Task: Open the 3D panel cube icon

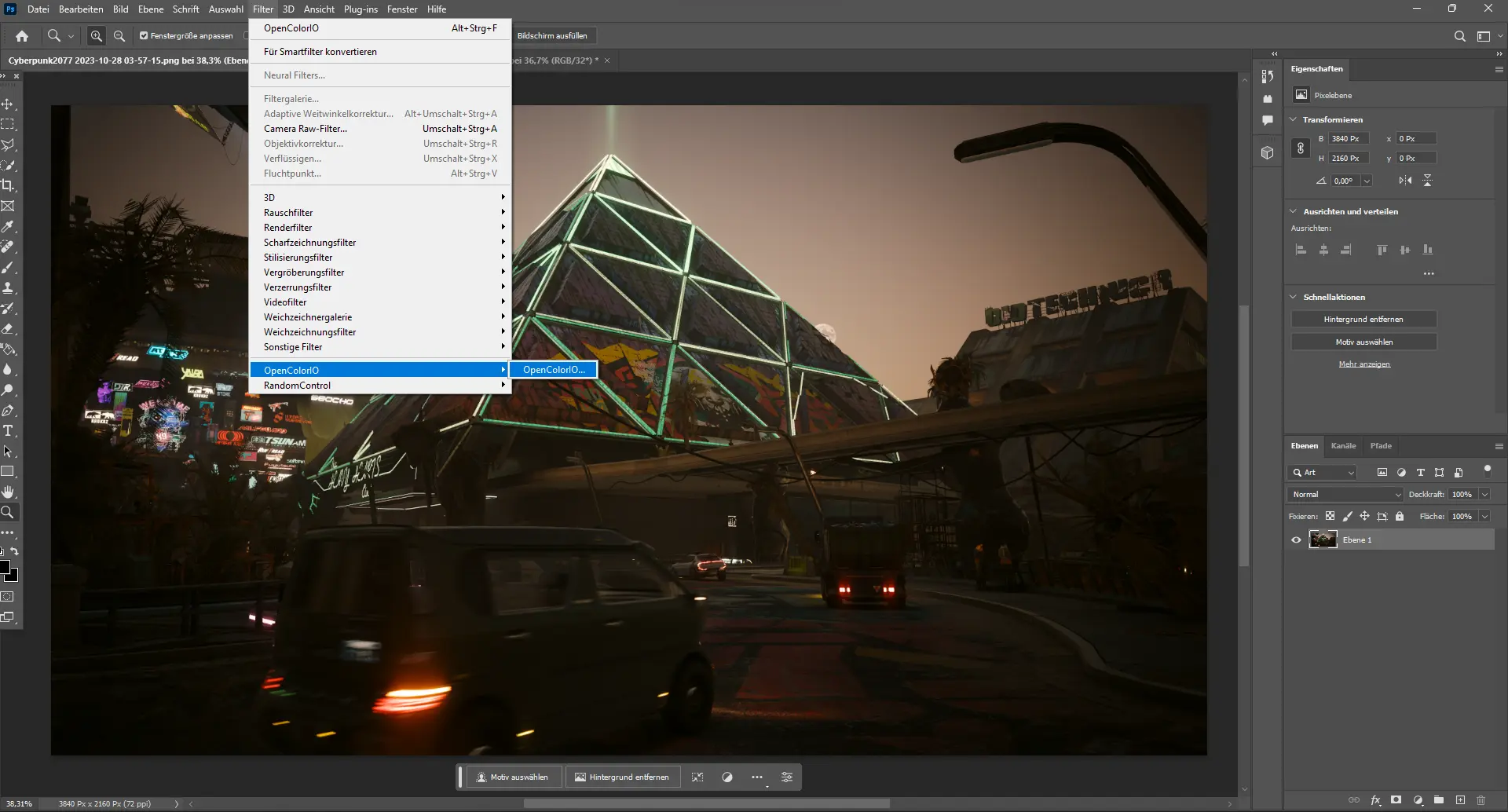Action: tap(1267, 152)
